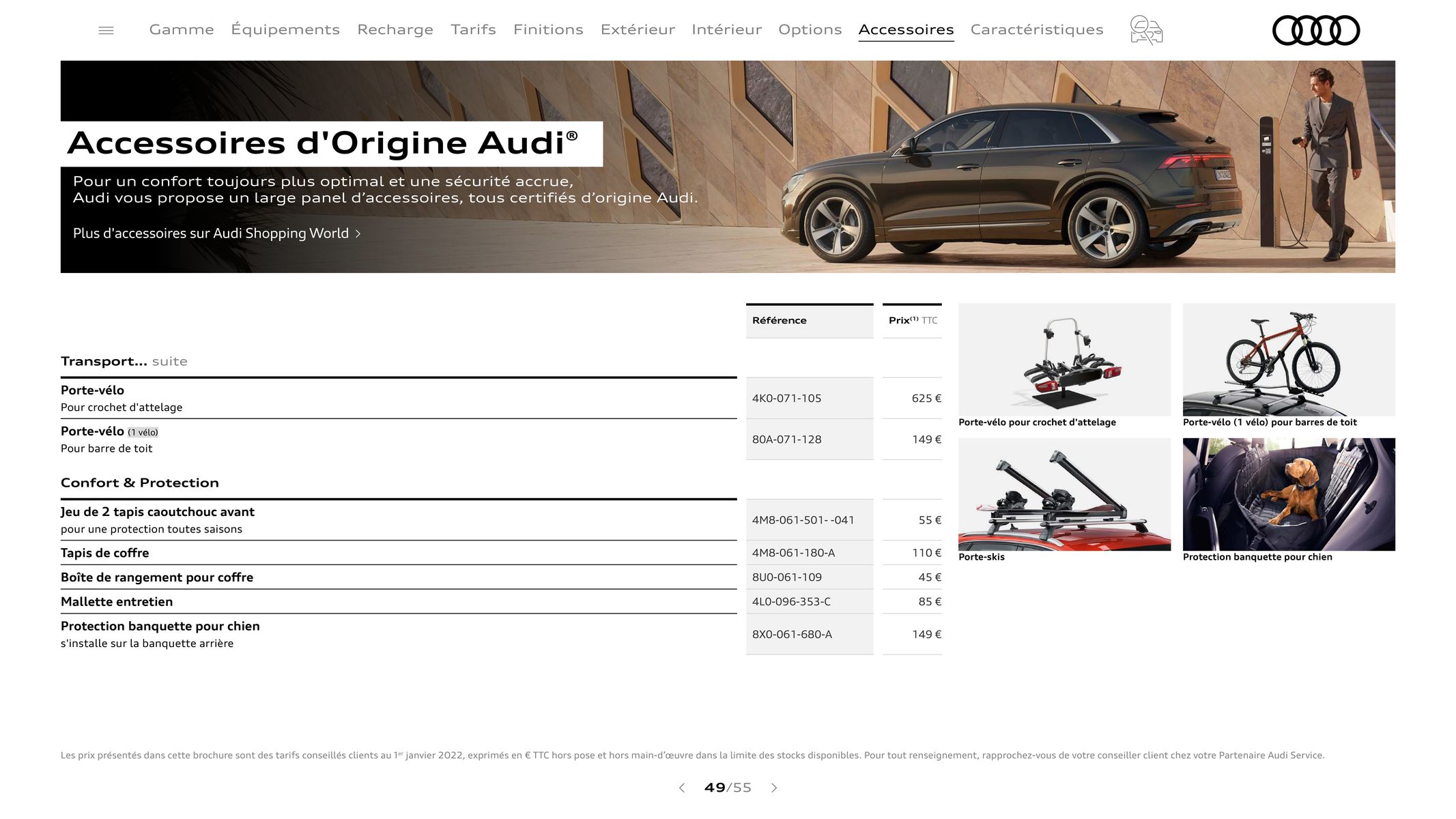
Task: Click the Confort & Protection heading
Action: click(x=140, y=483)
